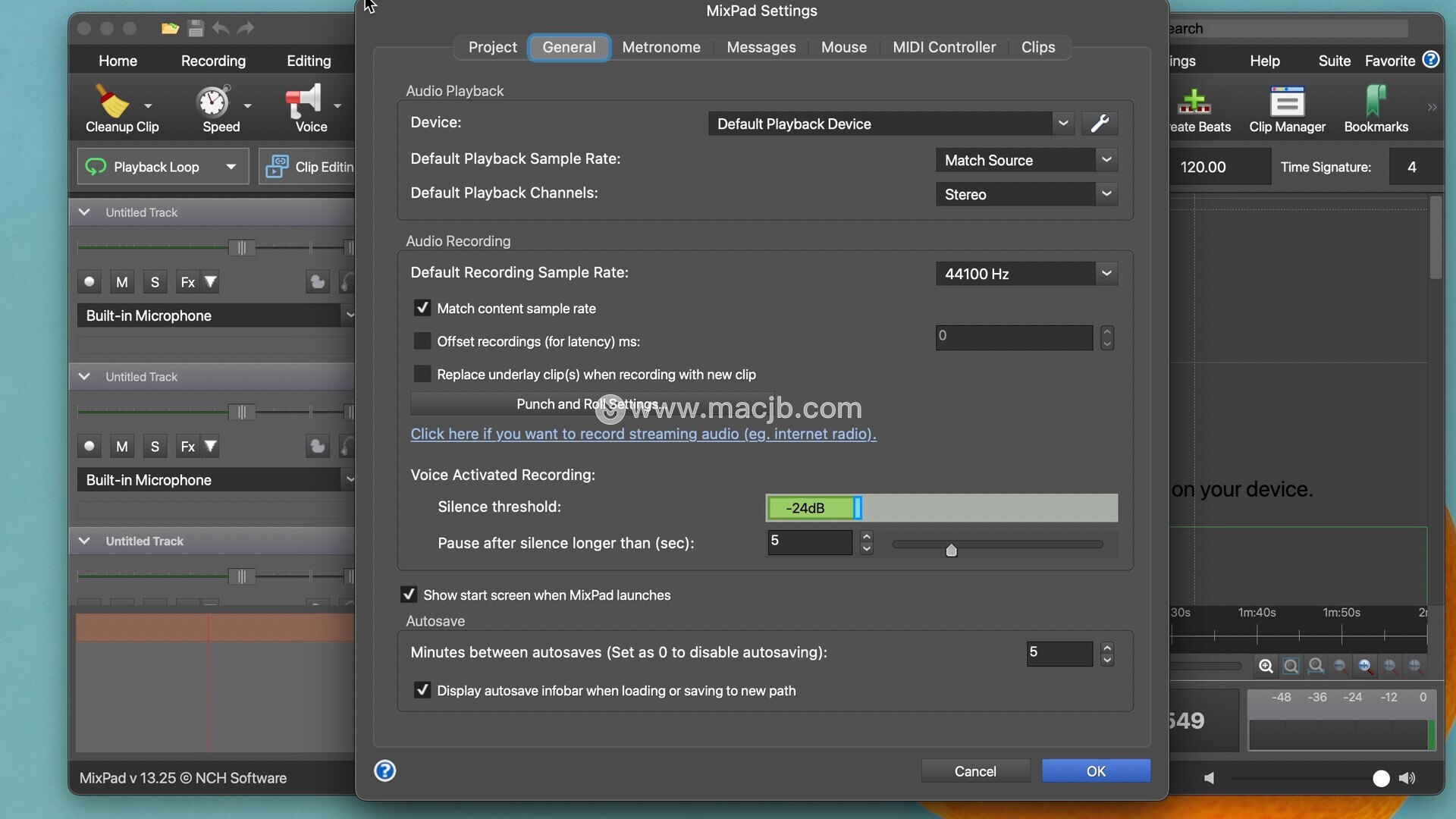Image resolution: width=1456 pixels, height=819 pixels.
Task: Switch to the Metronome tab
Action: pos(661,47)
